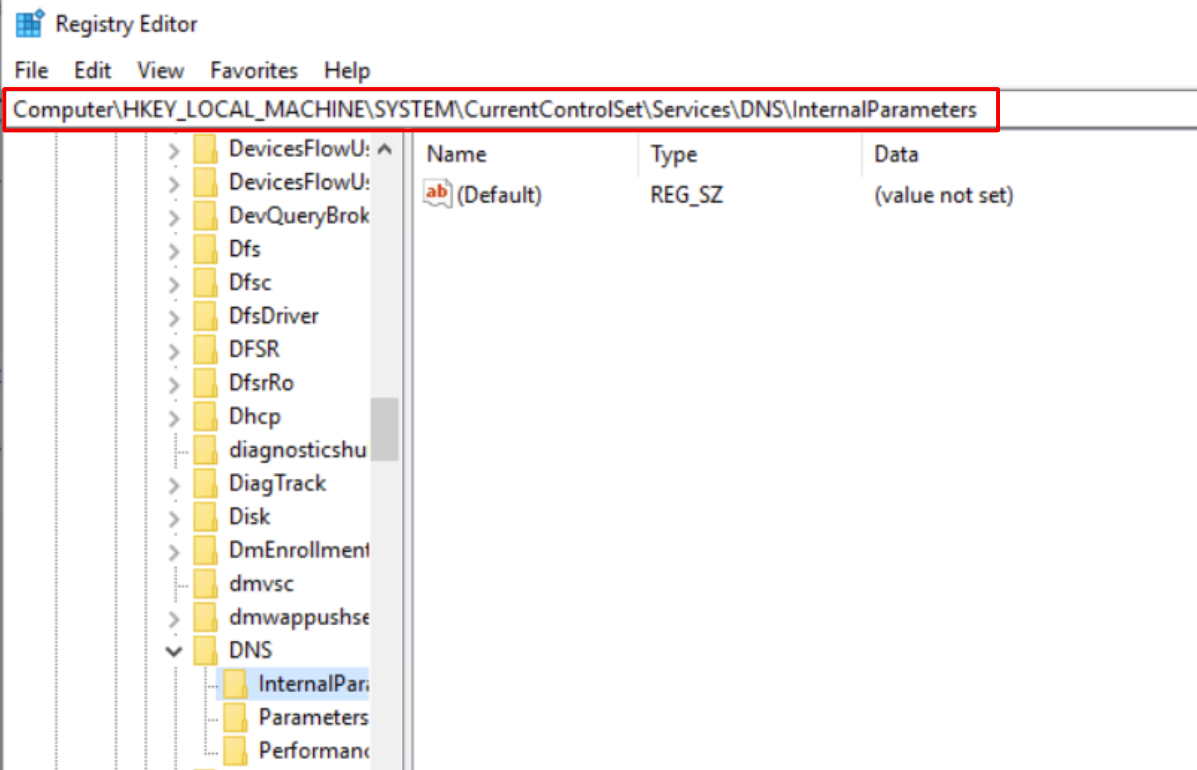Expand the DfsDriver key

174,318
